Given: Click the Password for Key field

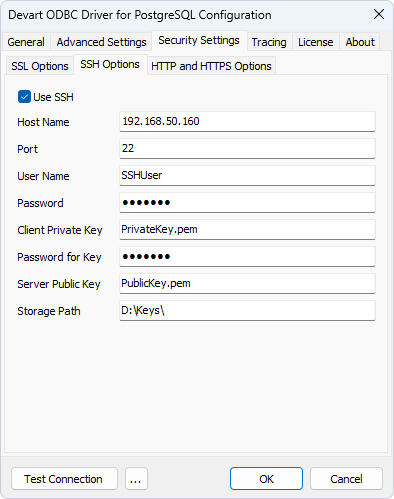Looking at the screenshot, I should pos(247,256).
